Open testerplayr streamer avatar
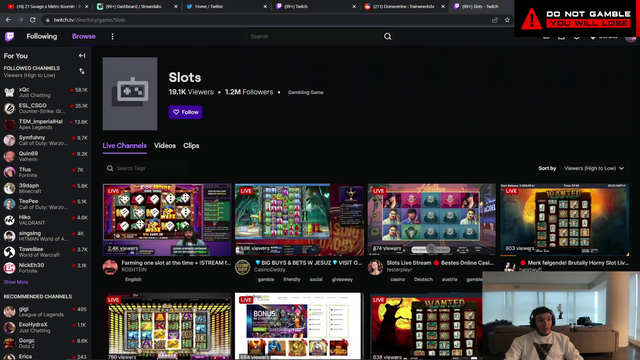 pyautogui.click(x=375, y=267)
